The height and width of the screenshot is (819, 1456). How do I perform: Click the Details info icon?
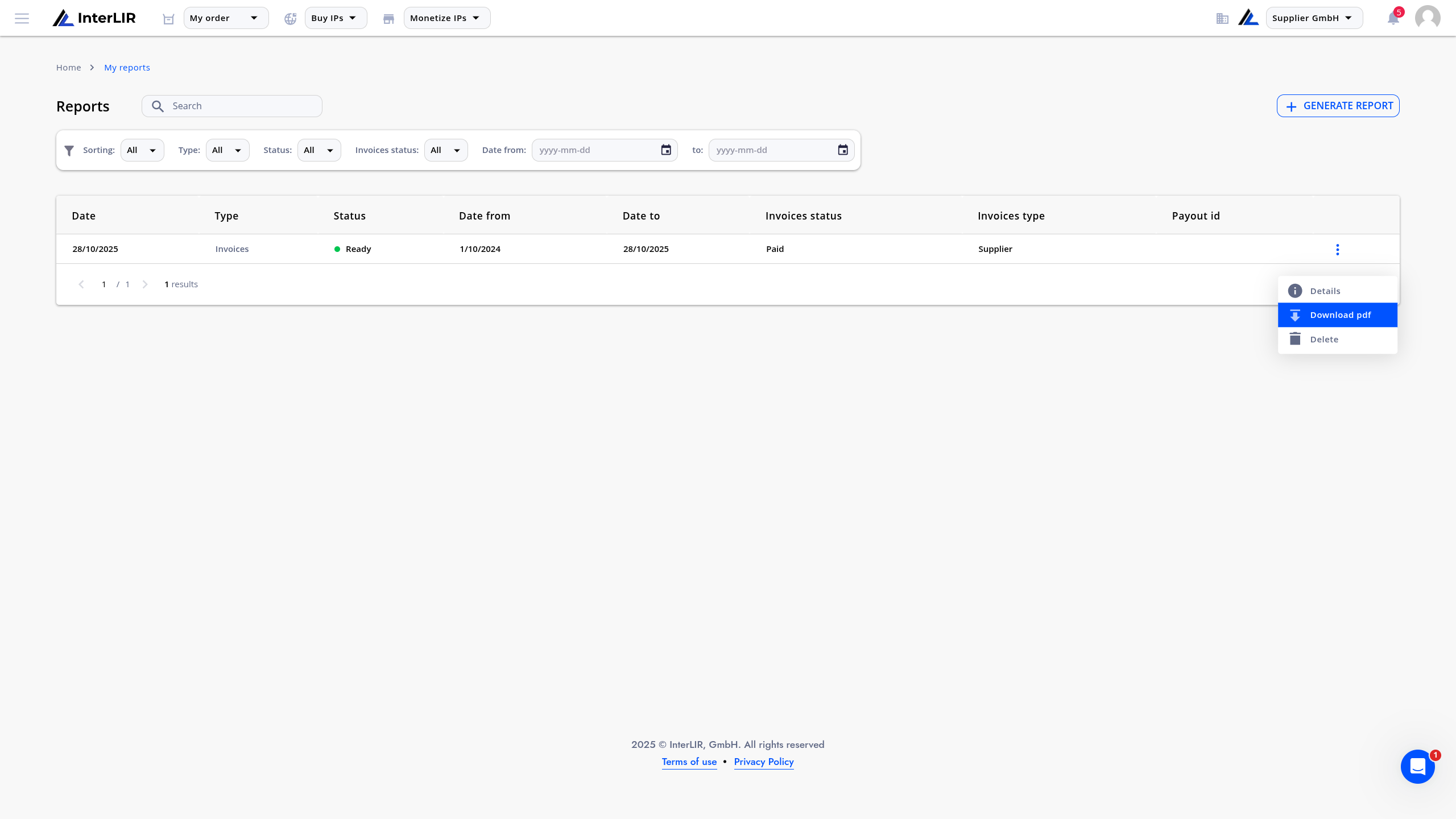coord(1295,291)
